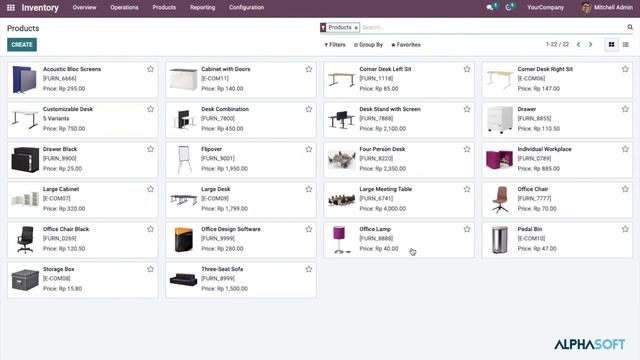Star the Large Desk product
This screenshot has width=640, height=360.
tap(309, 189)
